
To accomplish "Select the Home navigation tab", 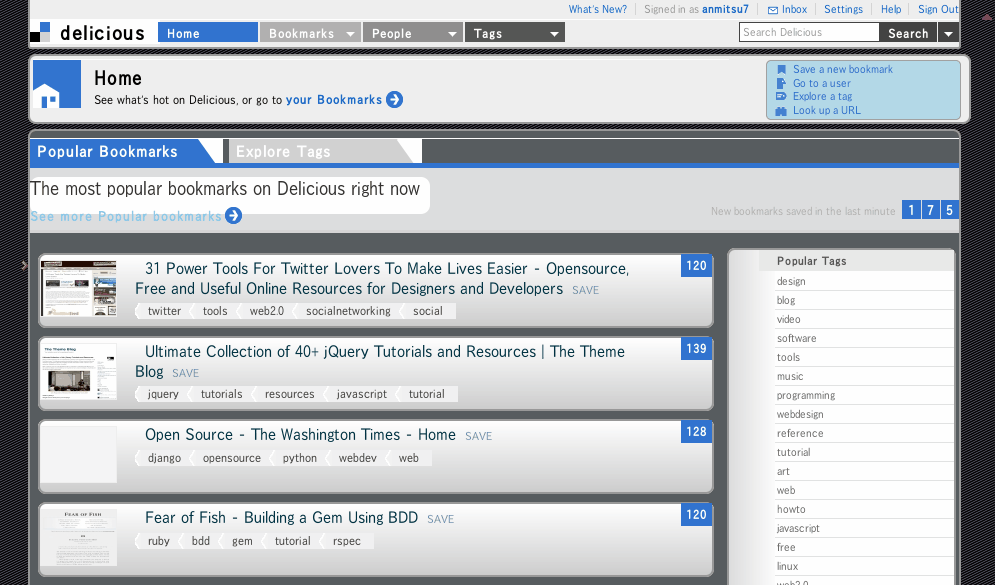I will (x=208, y=32).
